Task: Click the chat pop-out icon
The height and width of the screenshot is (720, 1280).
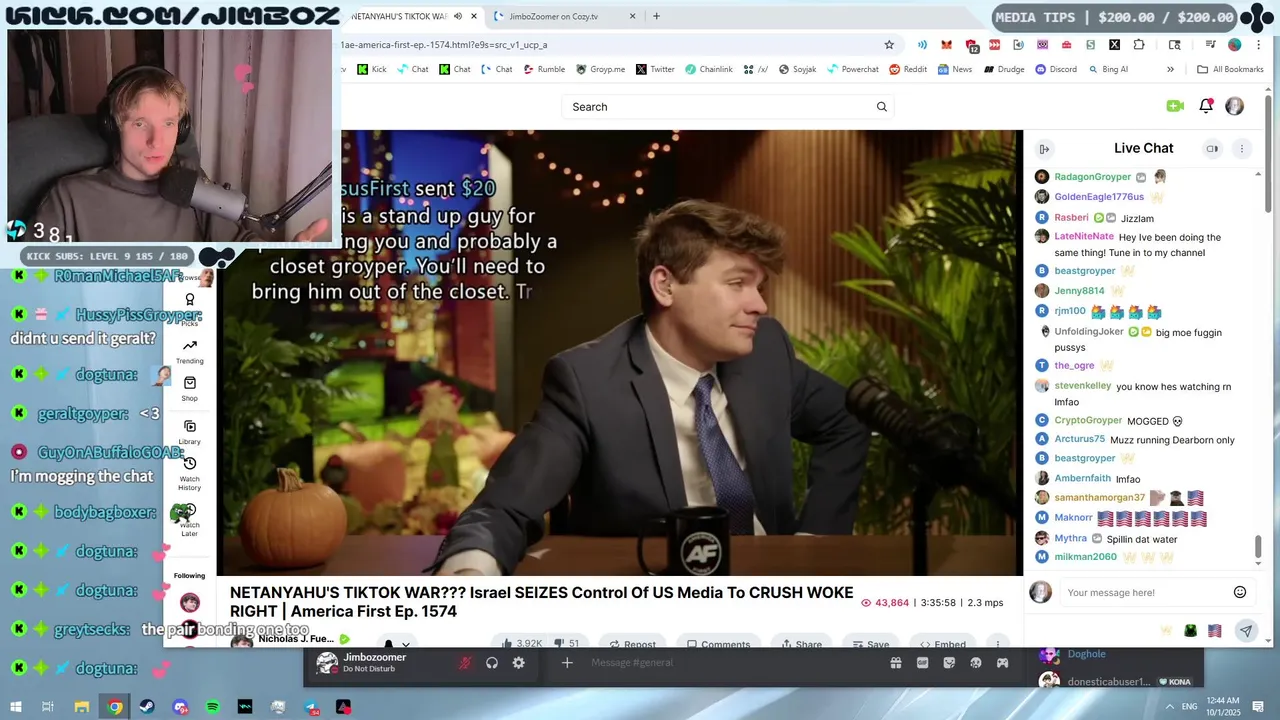Action: coord(1212,149)
